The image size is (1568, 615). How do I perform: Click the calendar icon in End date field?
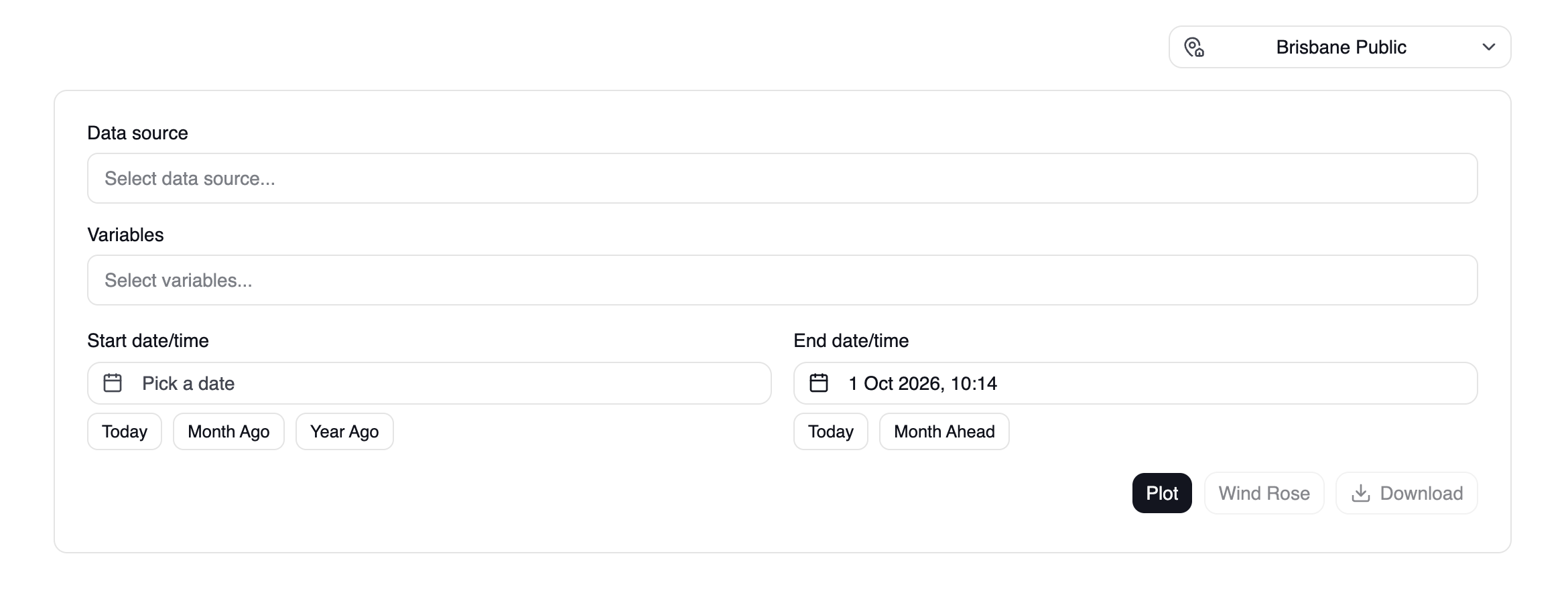pos(819,383)
